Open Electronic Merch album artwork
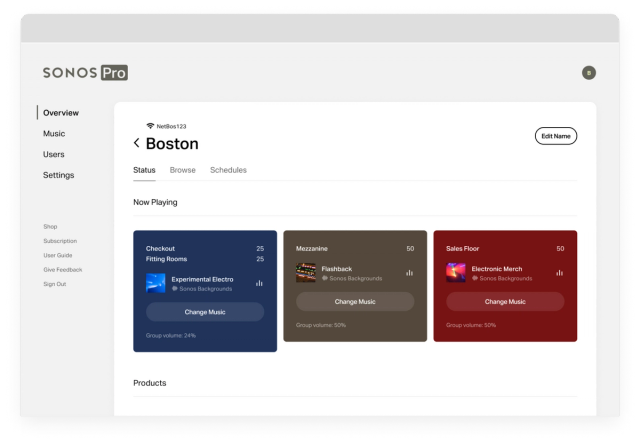The height and width of the screenshot is (444, 640). click(x=456, y=273)
